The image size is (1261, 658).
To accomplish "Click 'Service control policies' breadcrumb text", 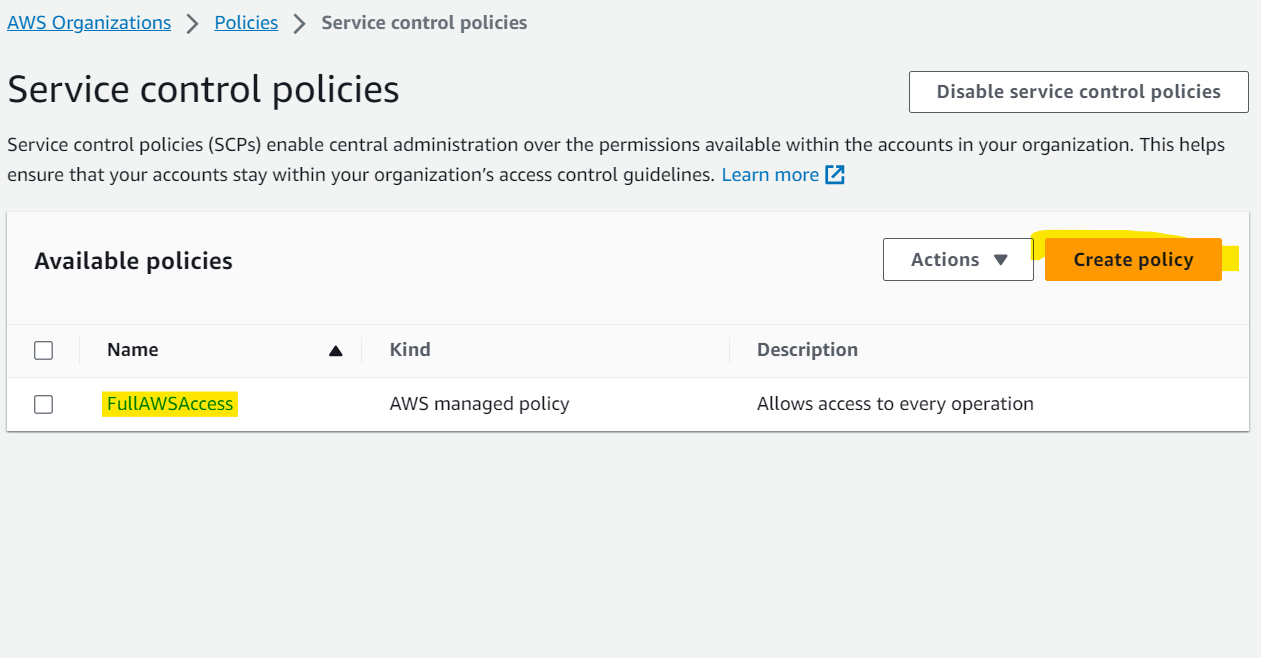I will point(424,22).
